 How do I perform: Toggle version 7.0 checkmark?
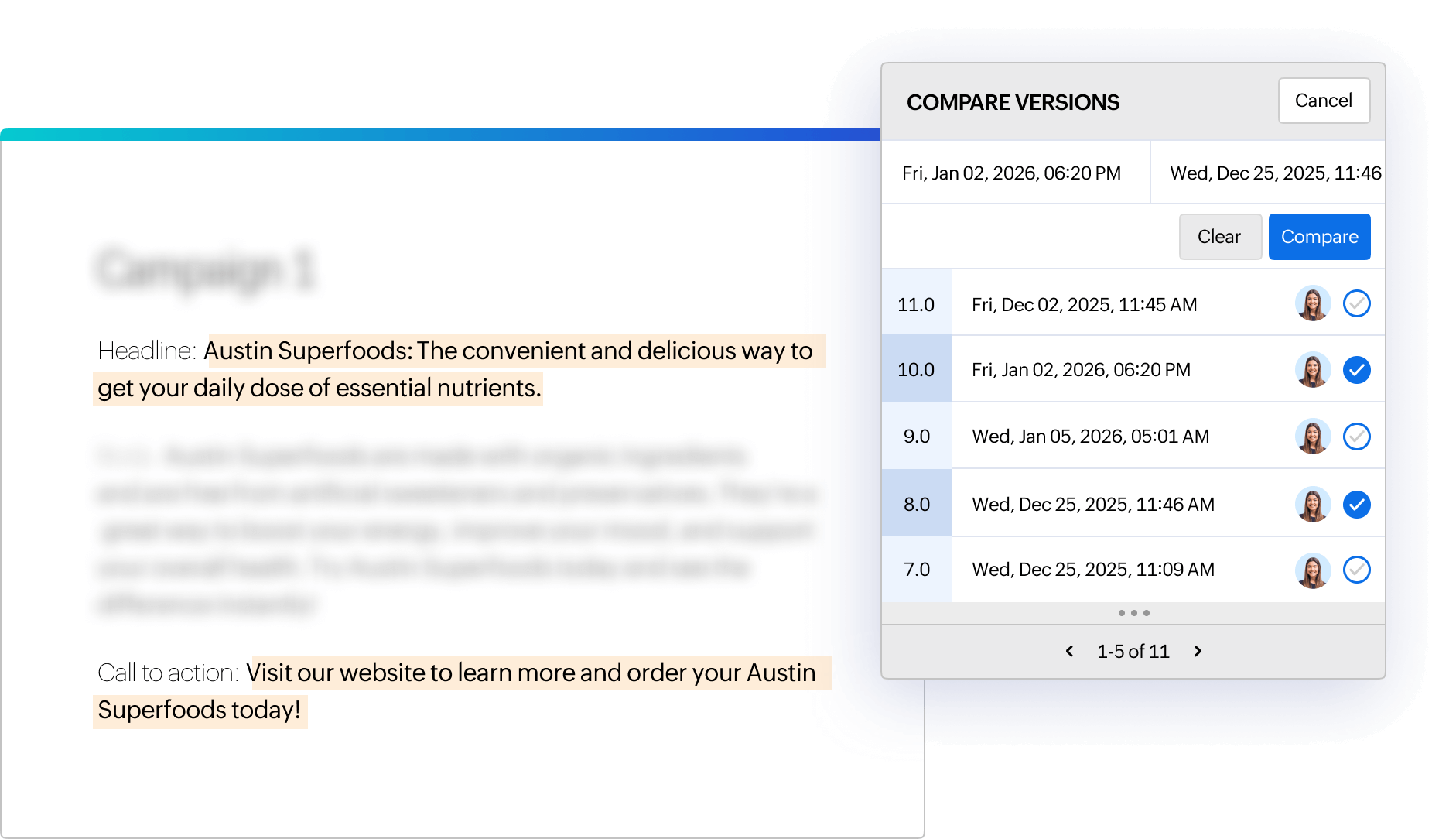click(x=1356, y=570)
